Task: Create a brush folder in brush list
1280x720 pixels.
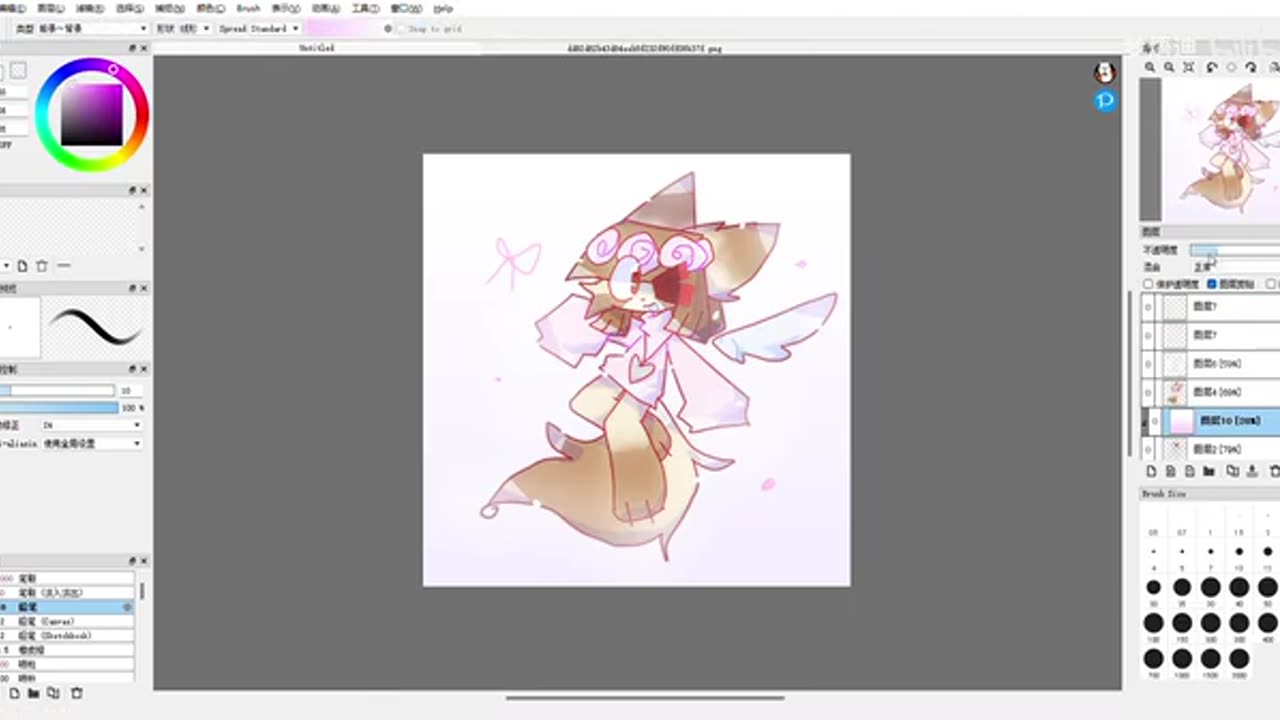Action: pos(33,693)
